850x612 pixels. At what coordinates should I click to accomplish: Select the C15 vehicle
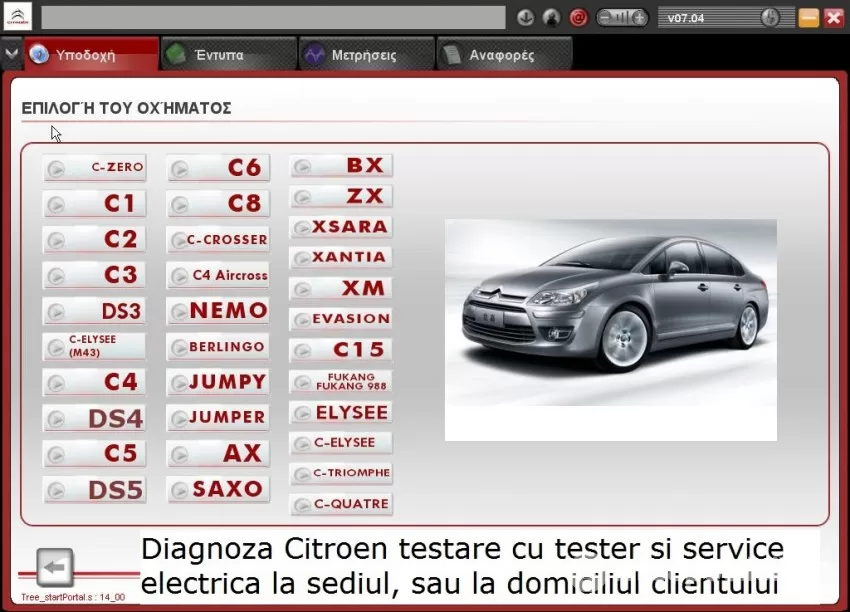[x=342, y=350]
